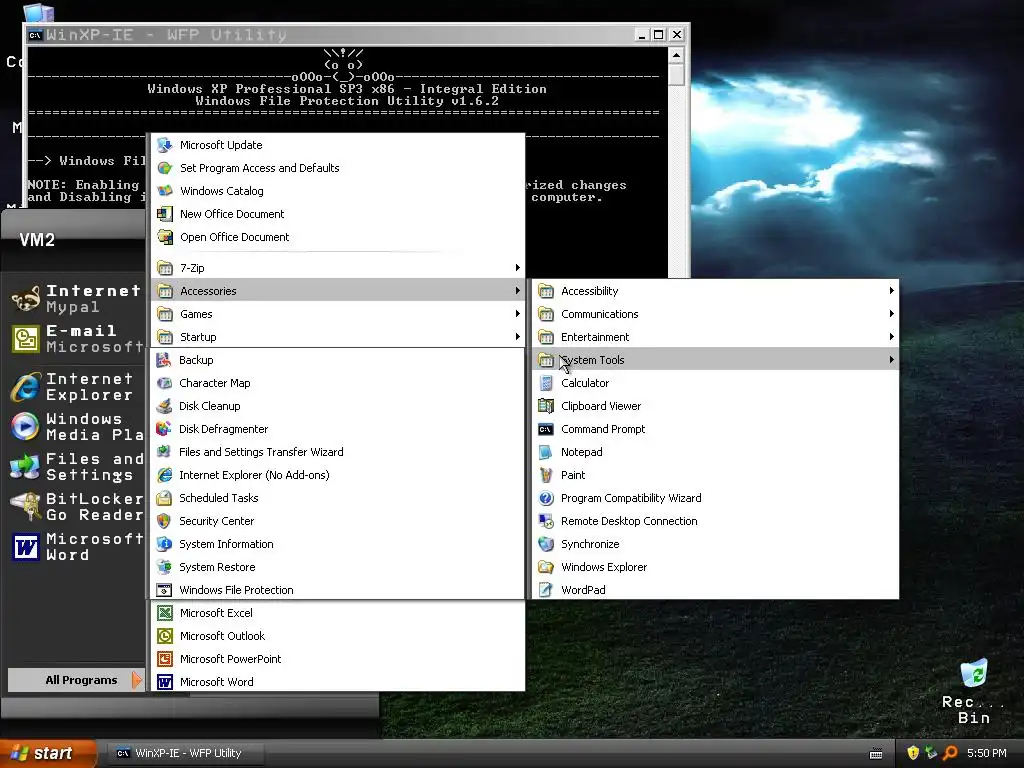Click the Character Map icon
The height and width of the screenshot is (768, 1024).
click(164, 383)
